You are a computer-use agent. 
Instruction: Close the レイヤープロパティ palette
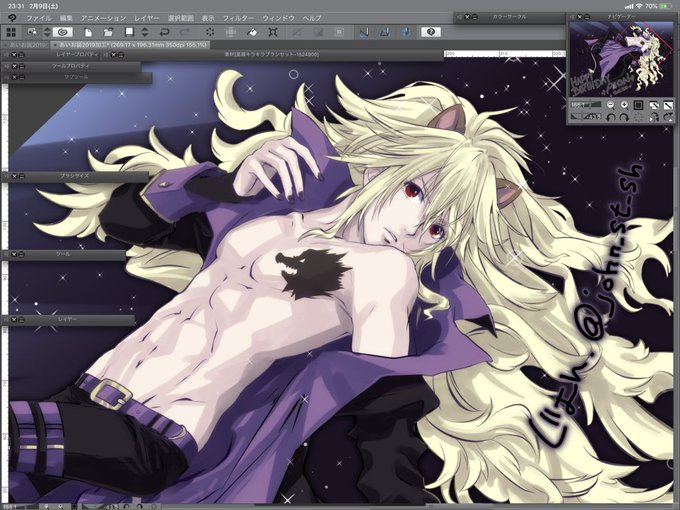click(x=13, y=55)
